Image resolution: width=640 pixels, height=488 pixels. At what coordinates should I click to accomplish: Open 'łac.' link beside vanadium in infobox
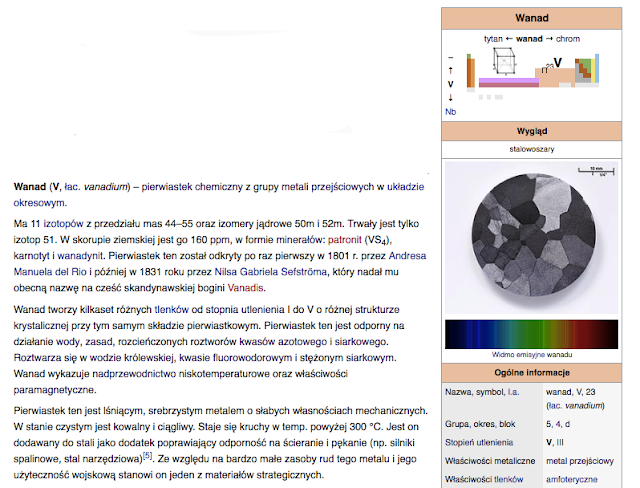pyautogui.click(x=554, y=406)
